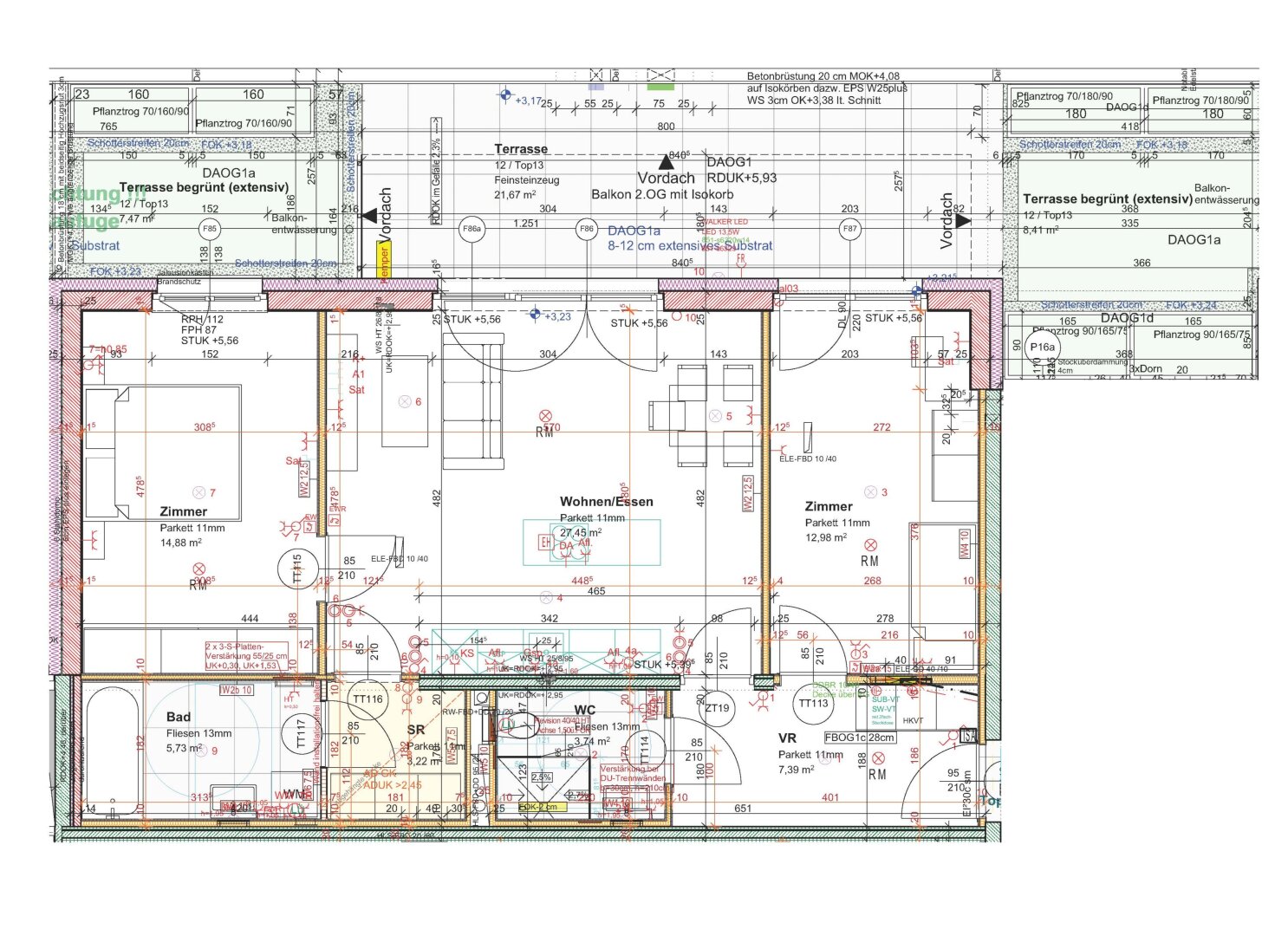Select the F86a circular window tag

point(472,230)
